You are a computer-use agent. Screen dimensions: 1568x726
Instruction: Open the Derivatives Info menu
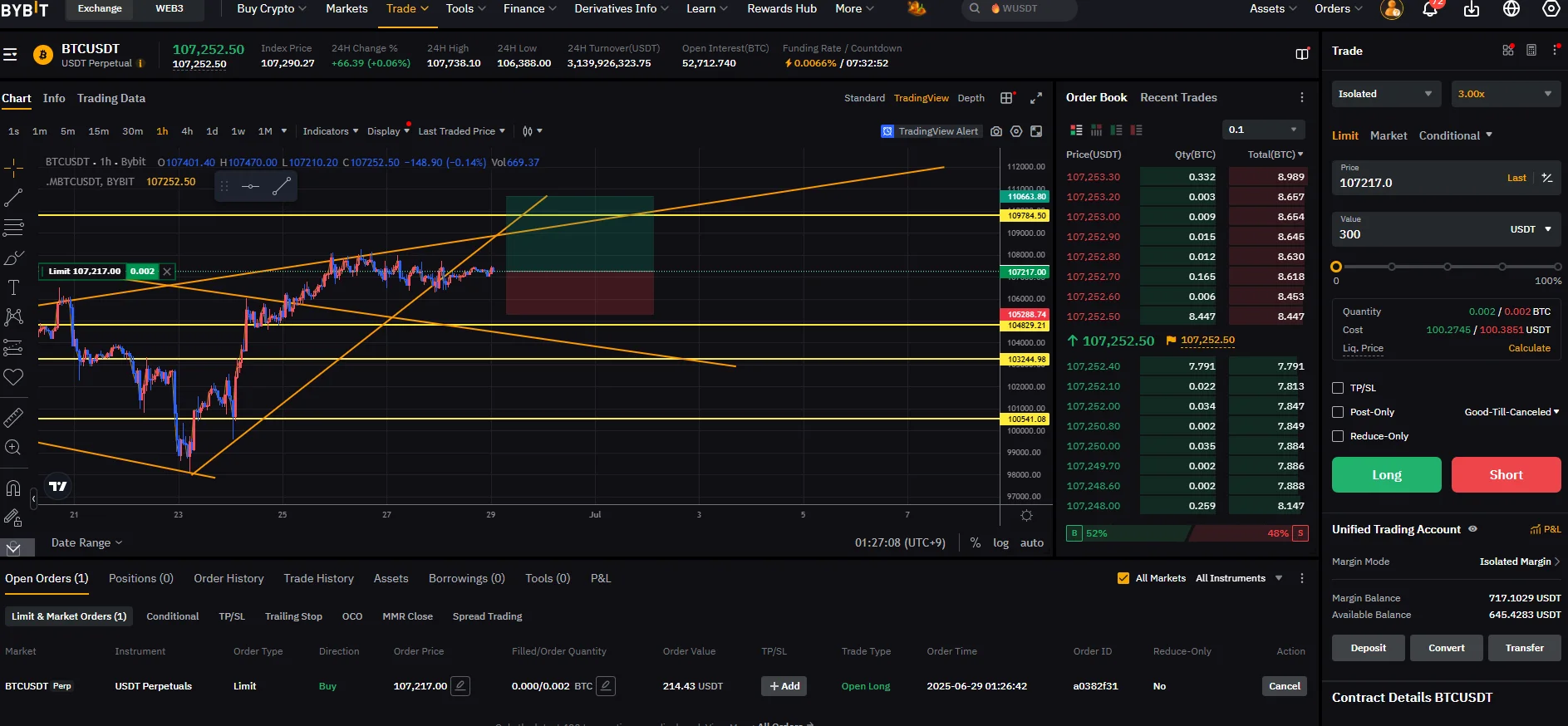pyautogui.click(x=621, y=8)
